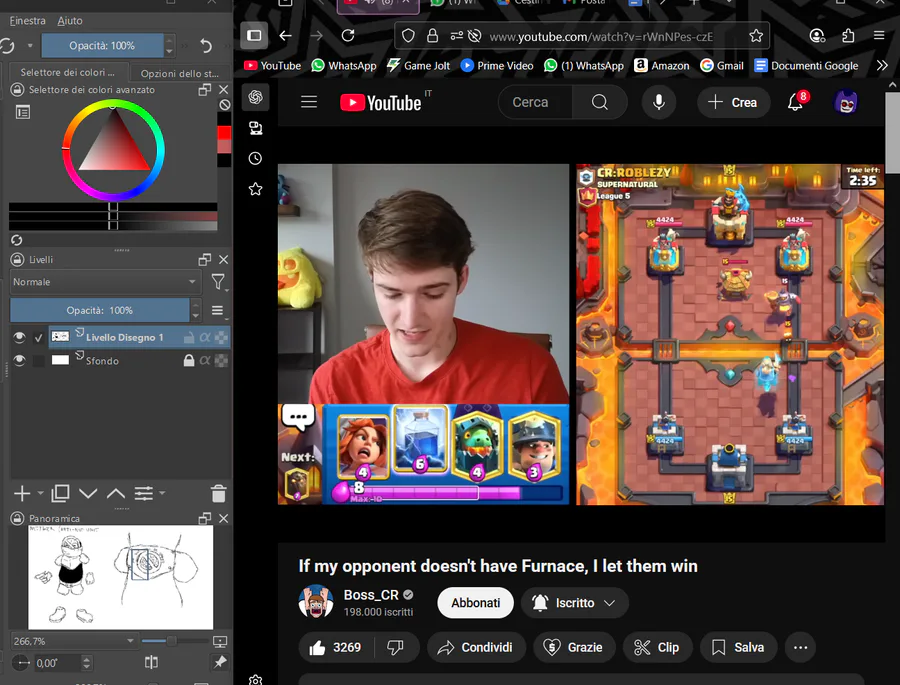Float the Livelli docker
This screenshot has width=900, height=685.
pos(204,260)
